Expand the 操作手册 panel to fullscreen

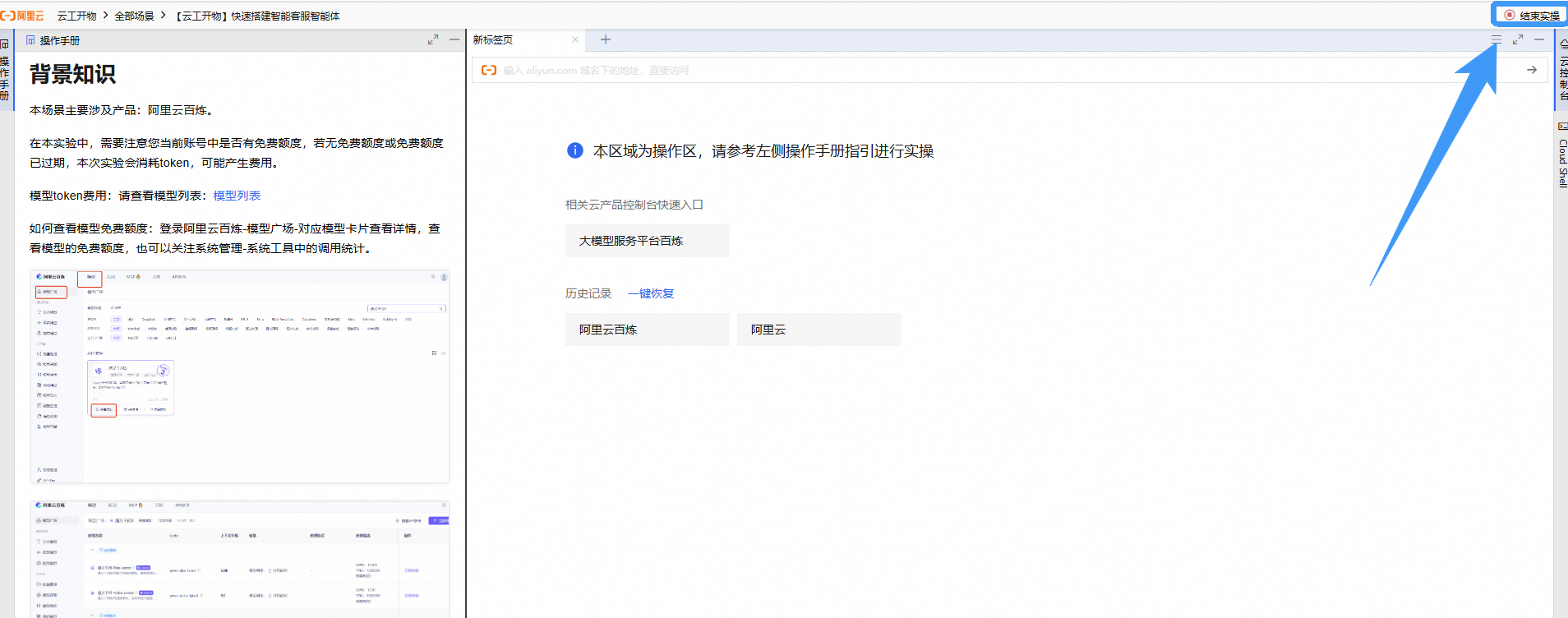pyautogui.click(x=433, y=39)
